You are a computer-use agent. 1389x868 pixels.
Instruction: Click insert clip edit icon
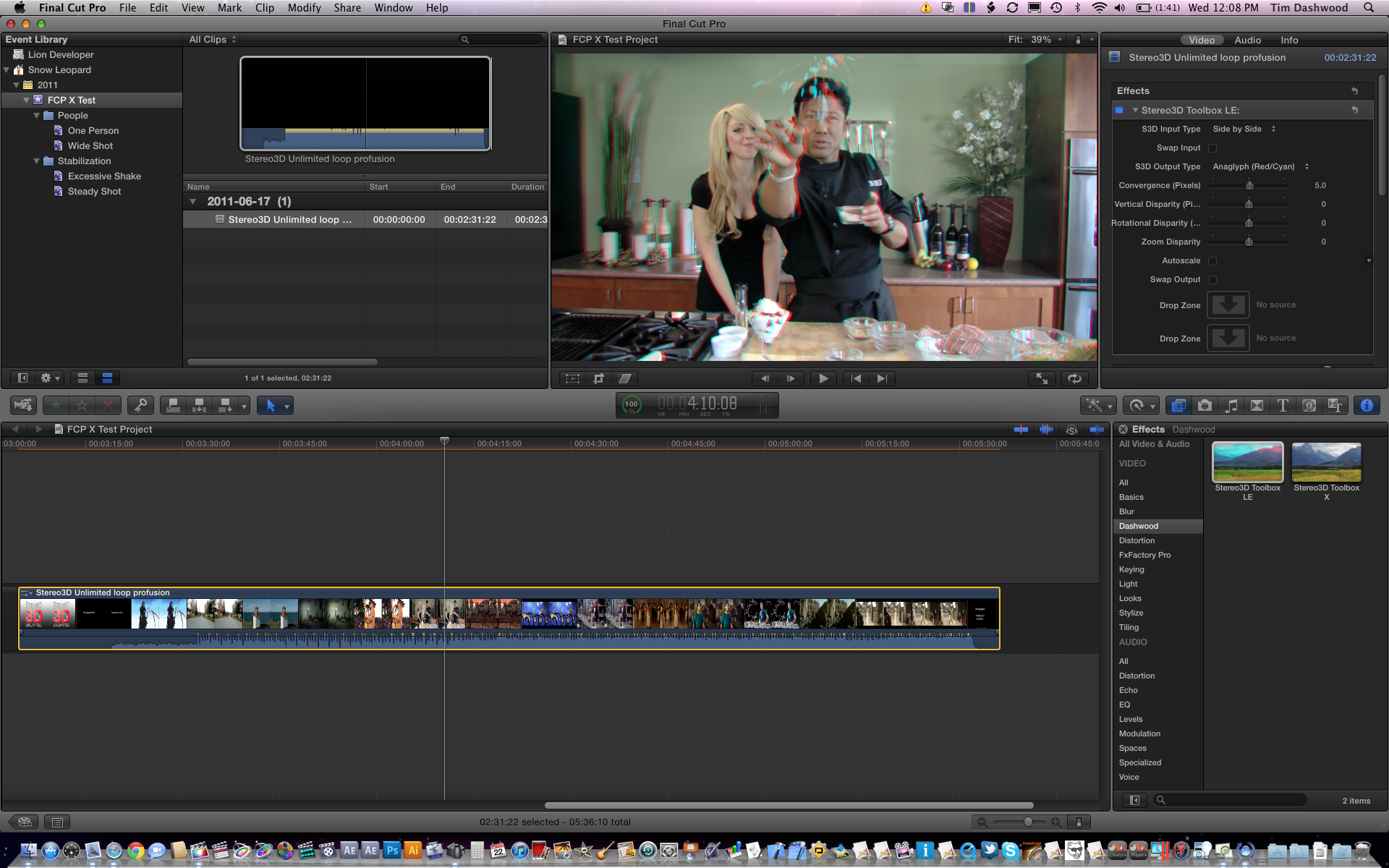tap(199, 406)
